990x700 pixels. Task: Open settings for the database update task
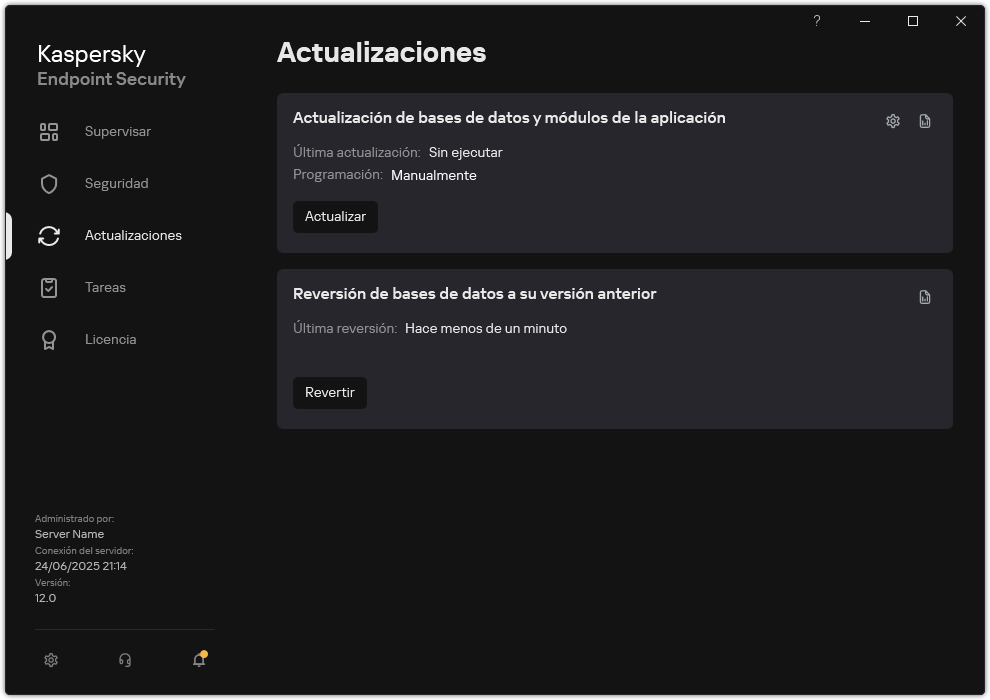(891, 120)
